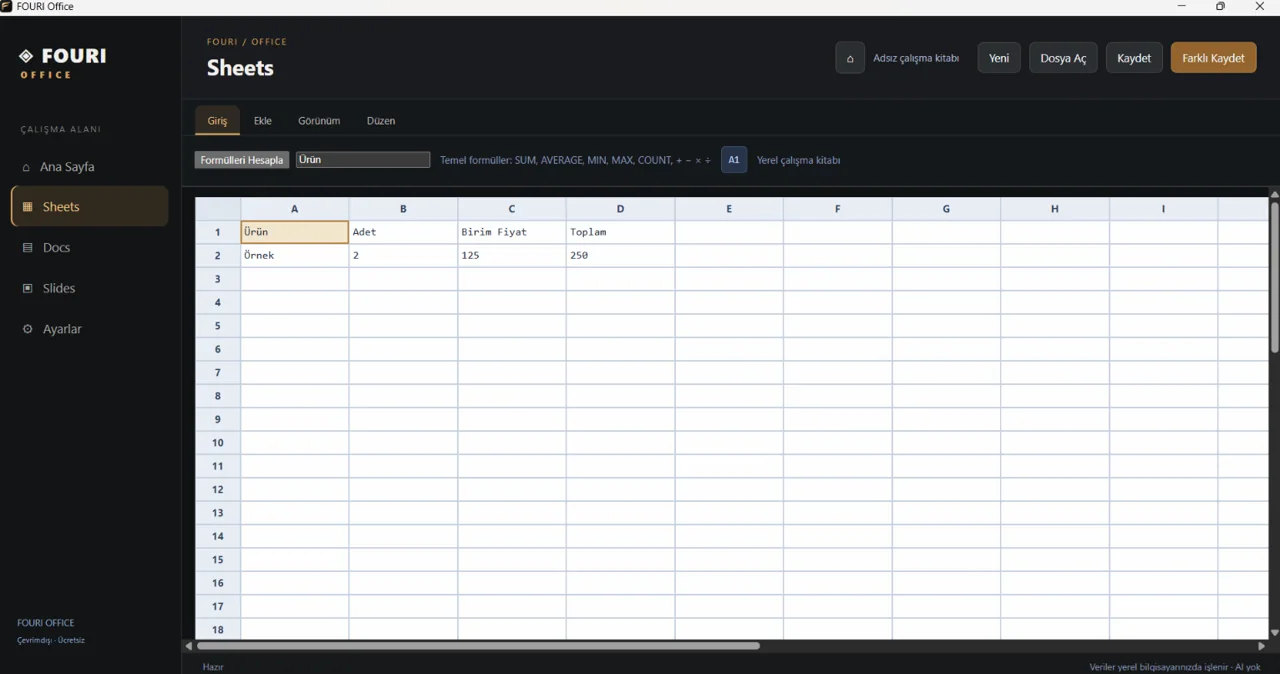Click the Yerel çalışma kitabı label
Image resolution: width=1280 pixels, height=674 pixels.
tap(798, 160)
